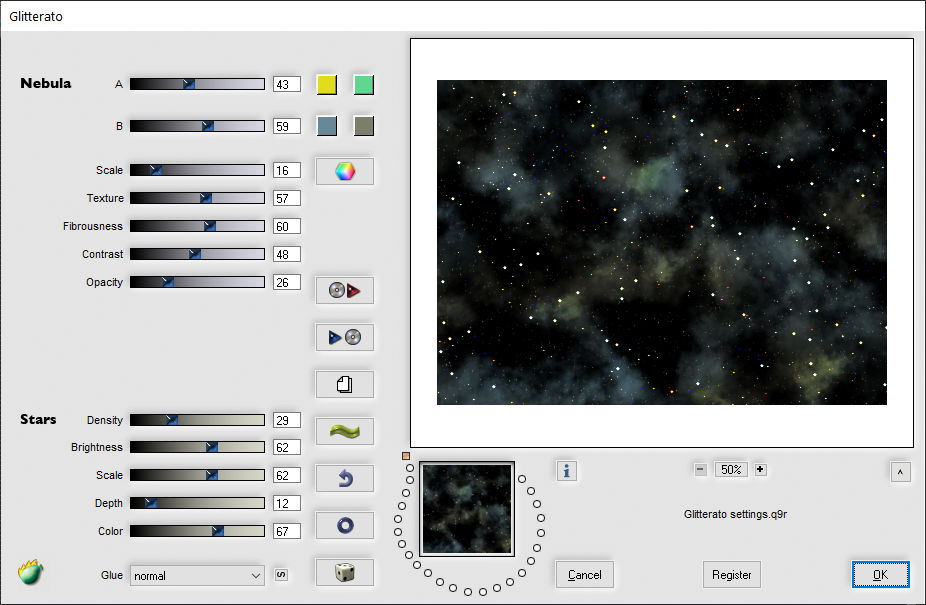Click the caret button below the preview
The image size is (926, 605).
[900, 472]
